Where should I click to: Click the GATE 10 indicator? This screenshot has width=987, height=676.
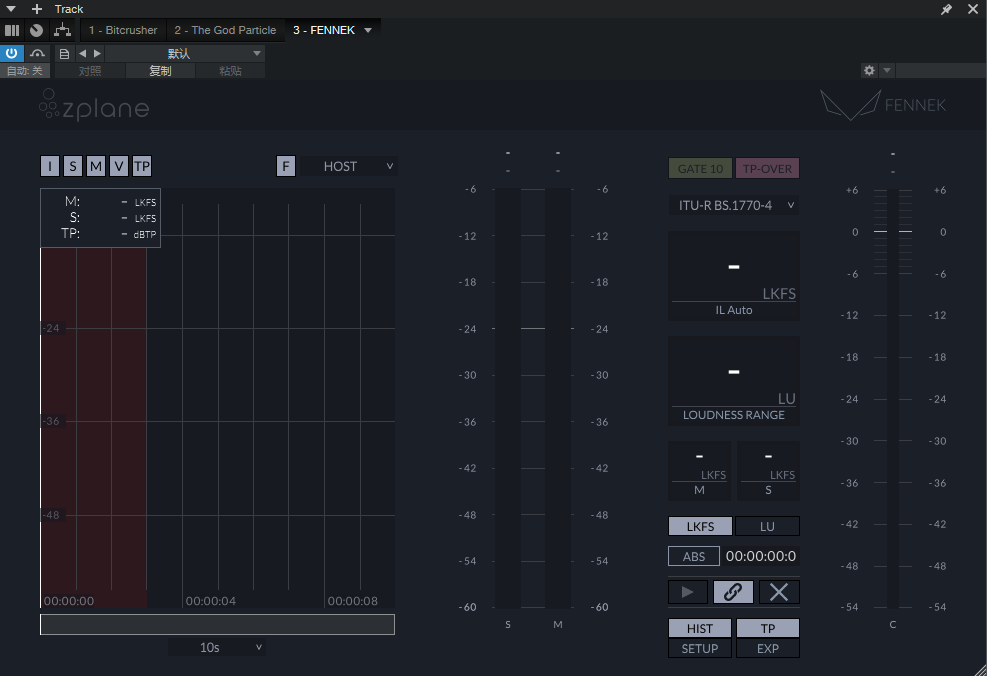[700, 169]
